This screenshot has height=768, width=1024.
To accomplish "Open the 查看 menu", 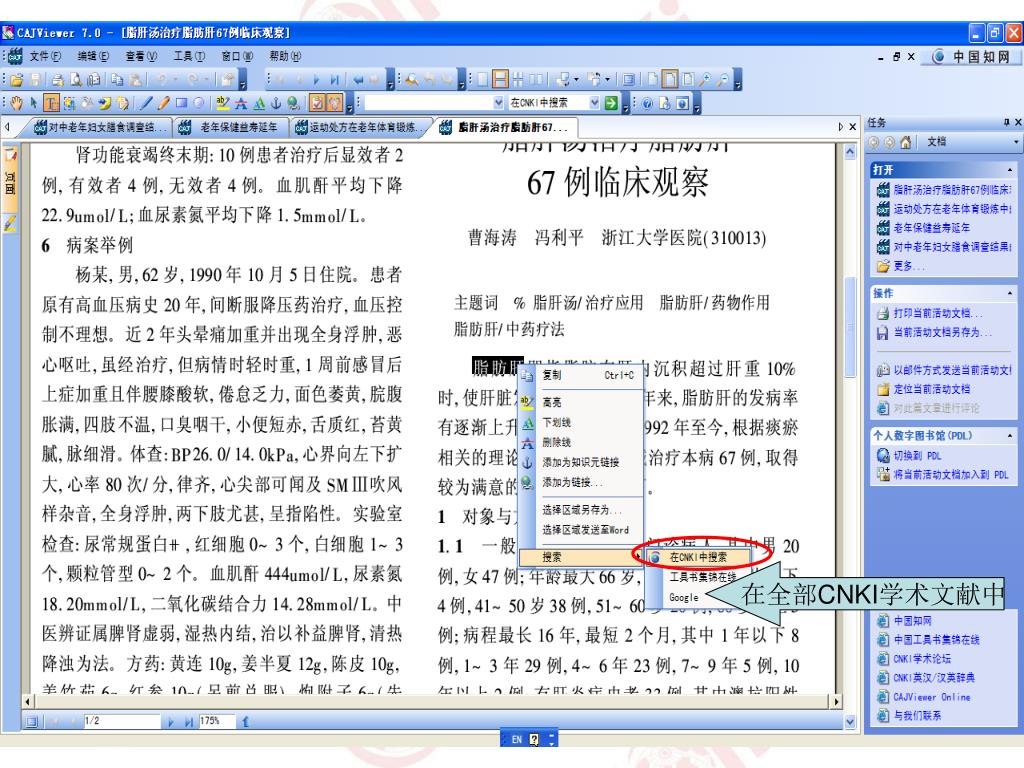I will (142, 56).
